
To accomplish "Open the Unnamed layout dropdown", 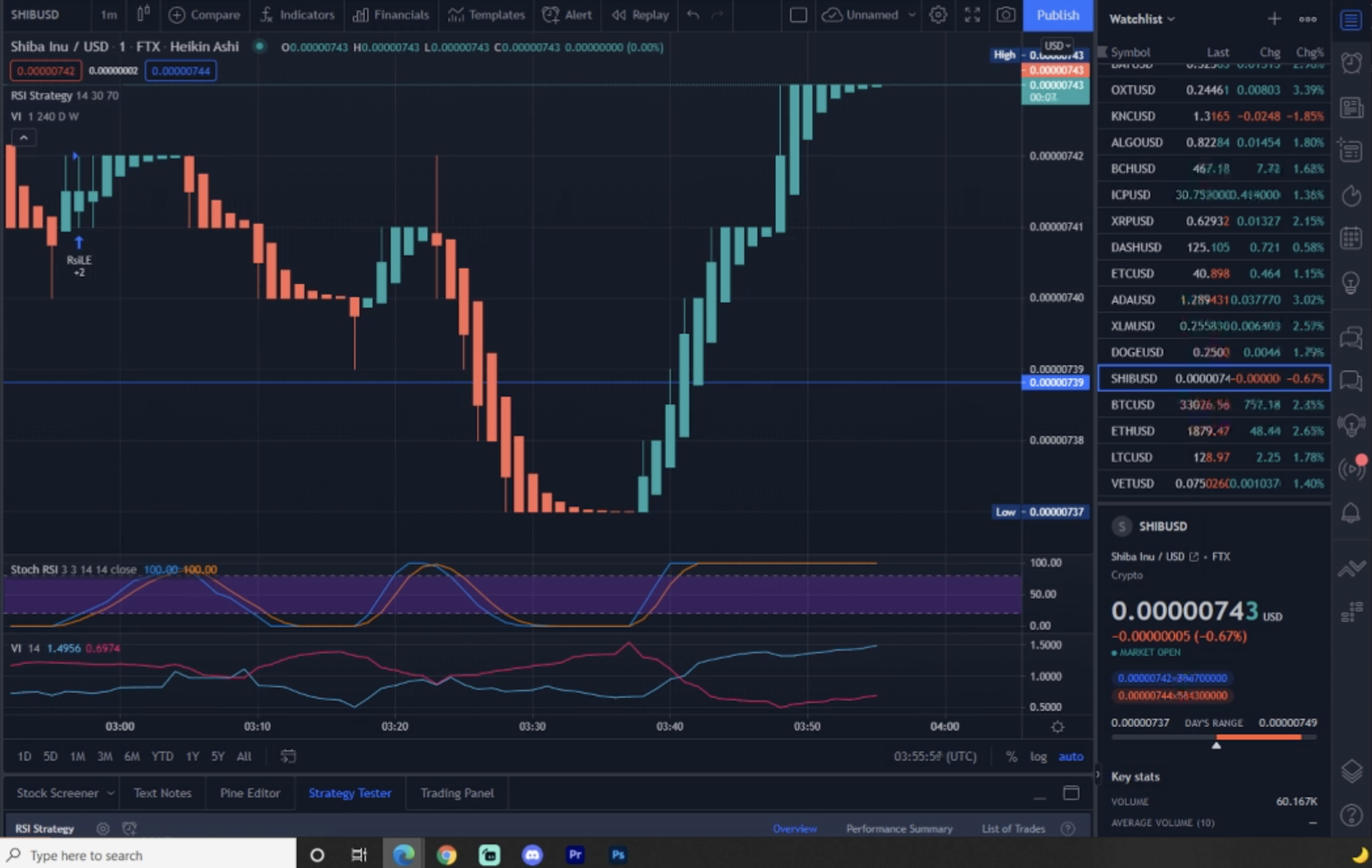I will [x=911, y=14].
